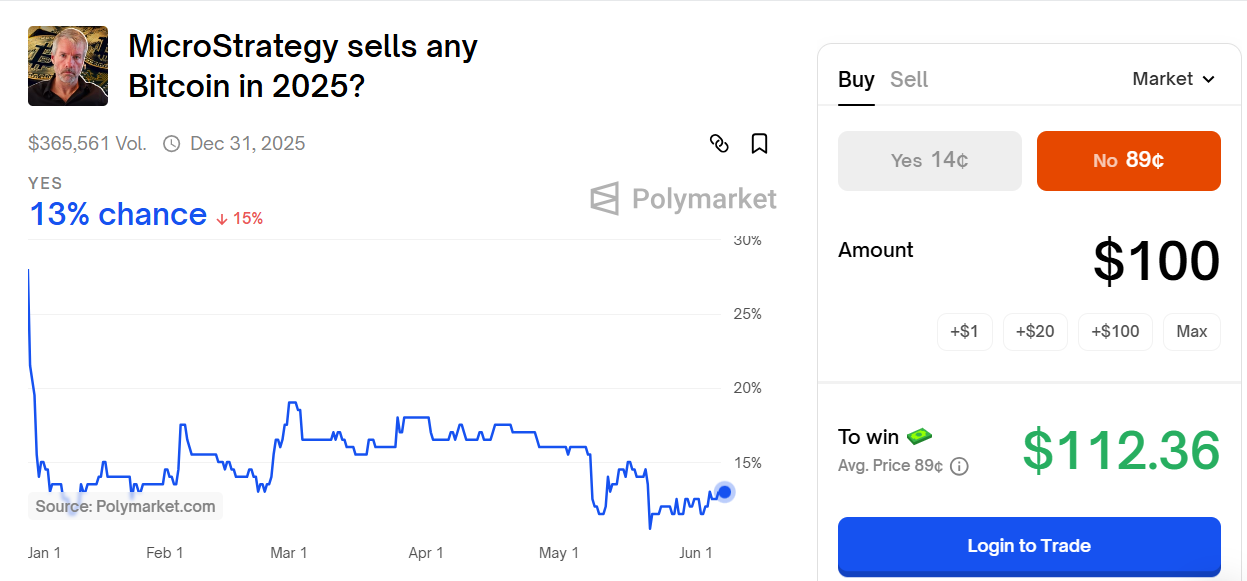Click the money emoji next to To win
Viewport: 1247px width, 581px height.
920,436
